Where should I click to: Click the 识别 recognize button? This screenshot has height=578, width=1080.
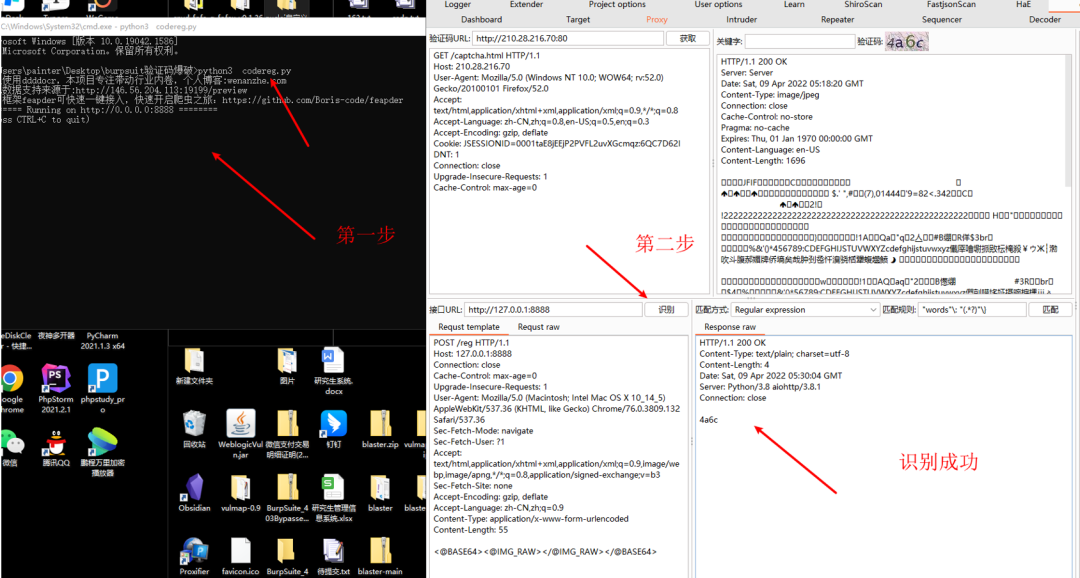point(666,310)
